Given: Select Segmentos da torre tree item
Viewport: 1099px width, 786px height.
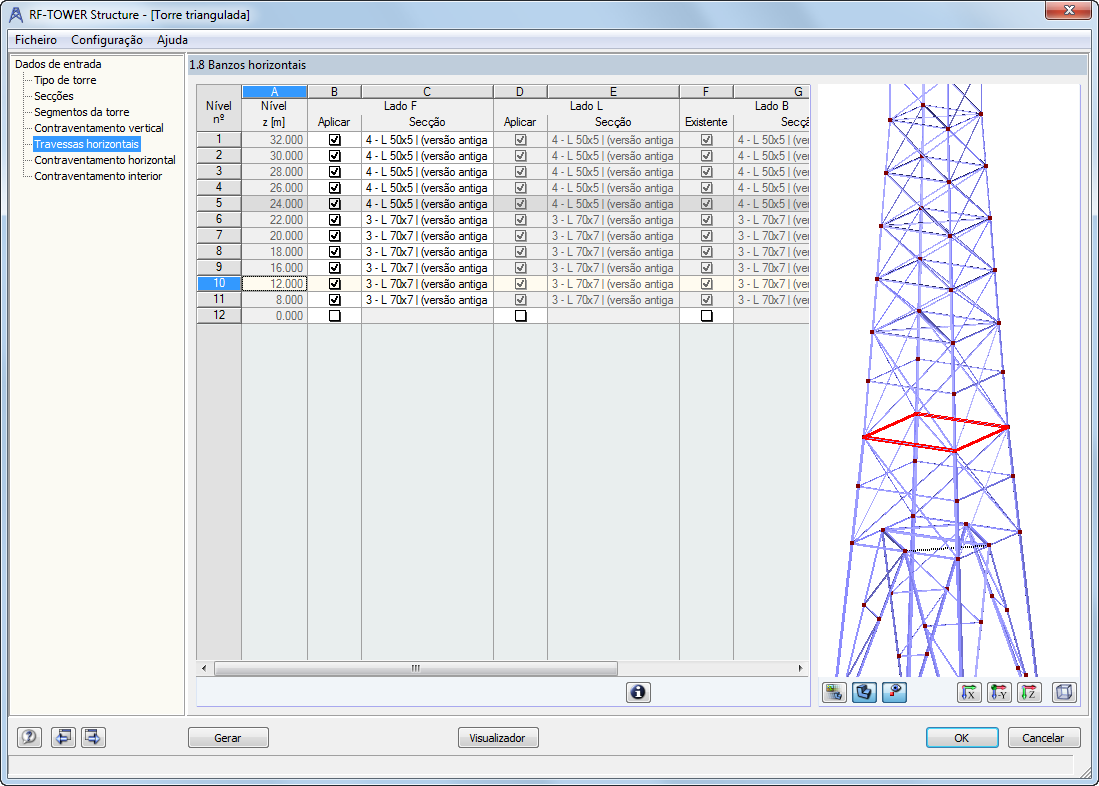Looking at the screenshot, I should [x=81, y=112].
